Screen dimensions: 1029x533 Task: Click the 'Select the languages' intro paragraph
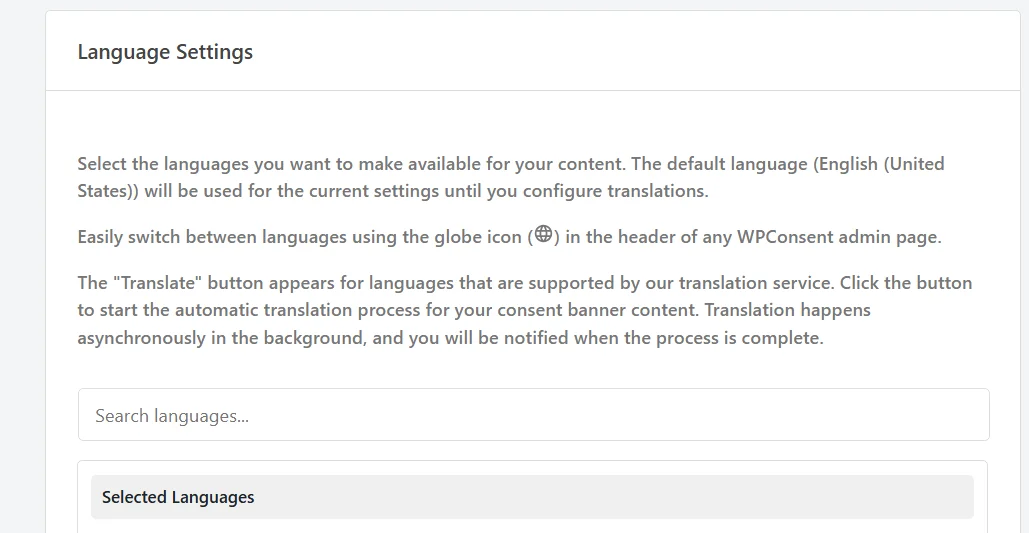pyautogui.click(x=511, y=177)
